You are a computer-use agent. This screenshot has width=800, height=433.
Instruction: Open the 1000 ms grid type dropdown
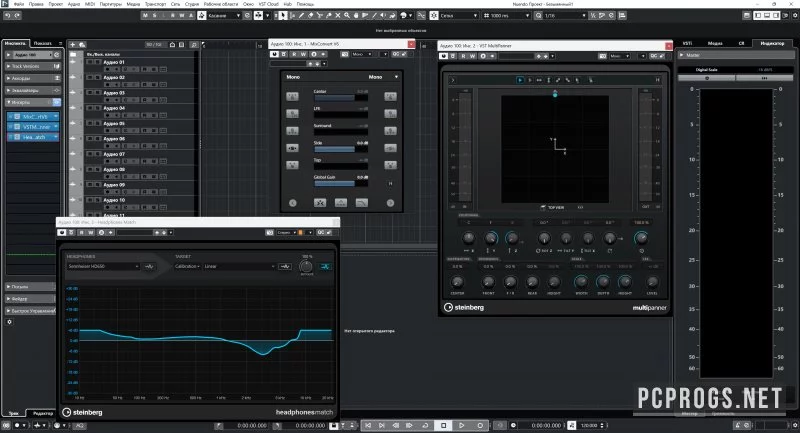click(x=507, y=15)
